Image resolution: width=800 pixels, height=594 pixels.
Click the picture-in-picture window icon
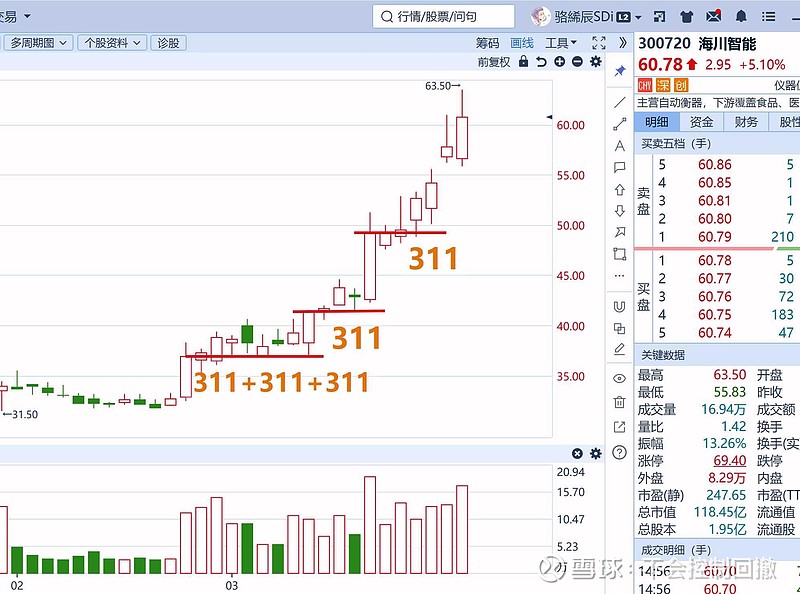tap(660, 17)
